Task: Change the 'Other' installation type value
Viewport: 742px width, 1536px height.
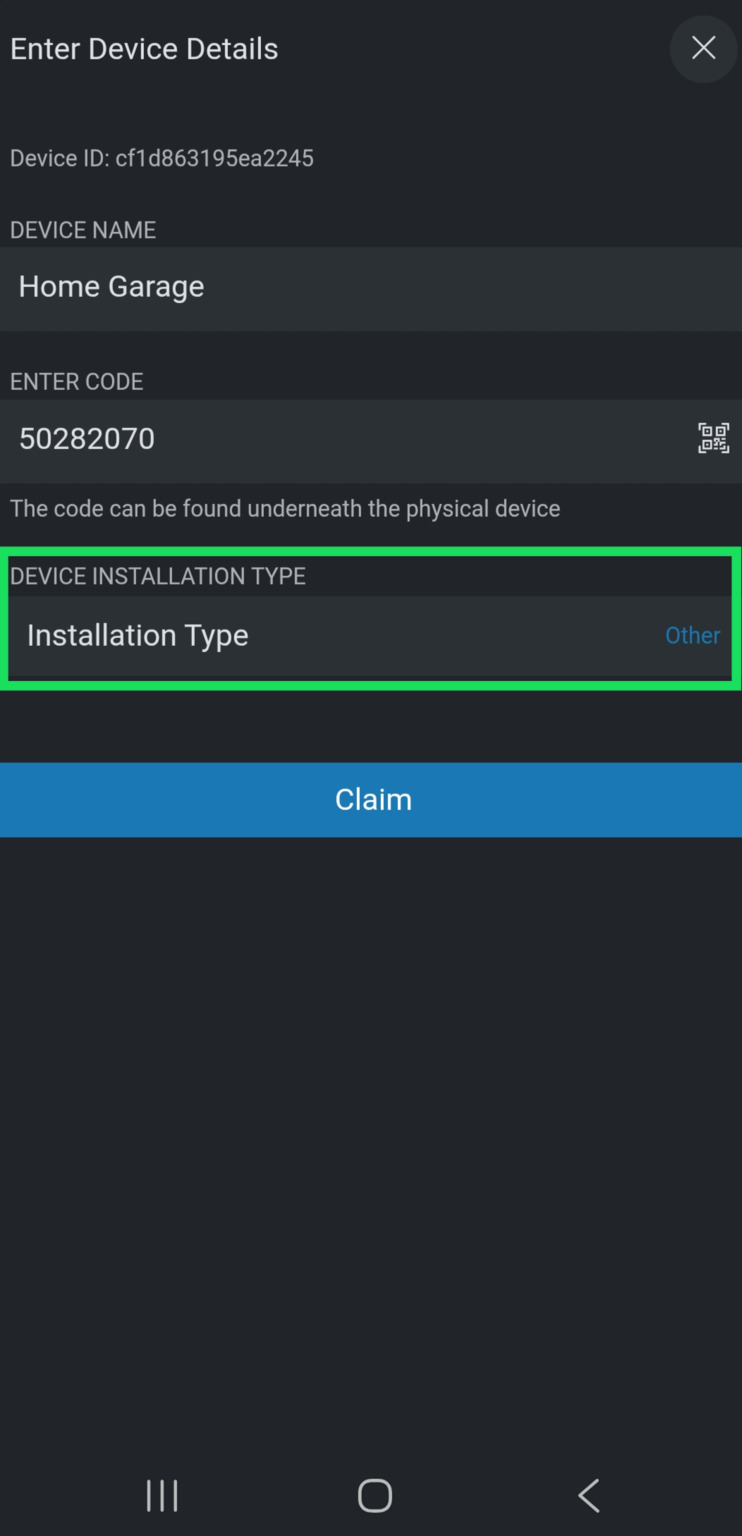Action: point(692,636)
